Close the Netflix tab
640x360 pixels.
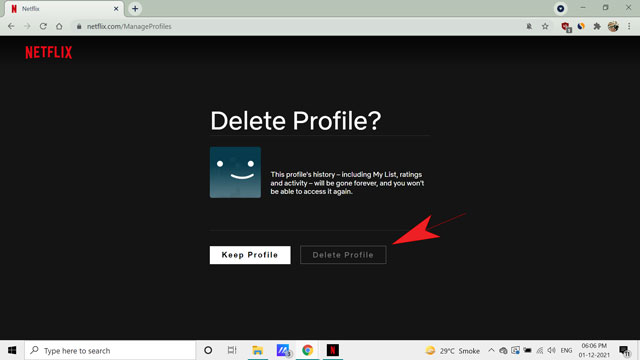click(x=116, y=9)
